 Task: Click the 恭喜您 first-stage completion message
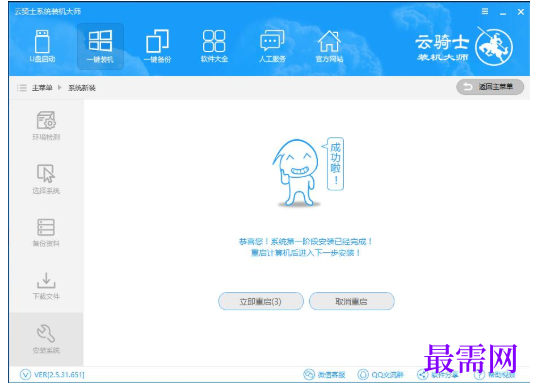pyautogui.click(x=306, y=242)
